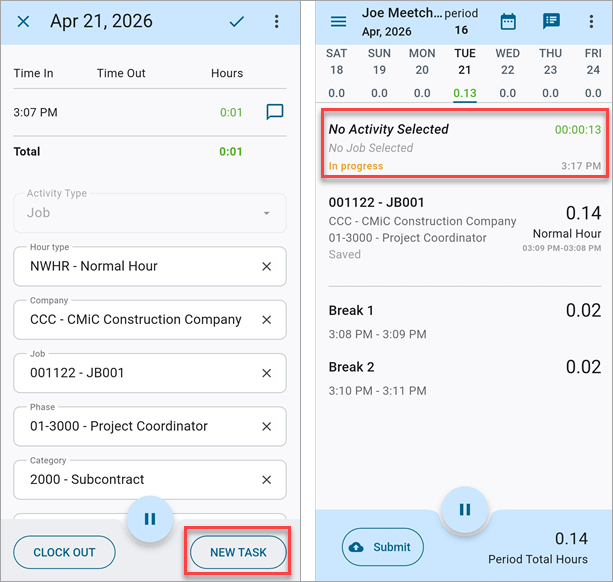Tap the Joe Meetch... employee name
613x582 pixels.
pyautogui.click(x=402, y=13)
